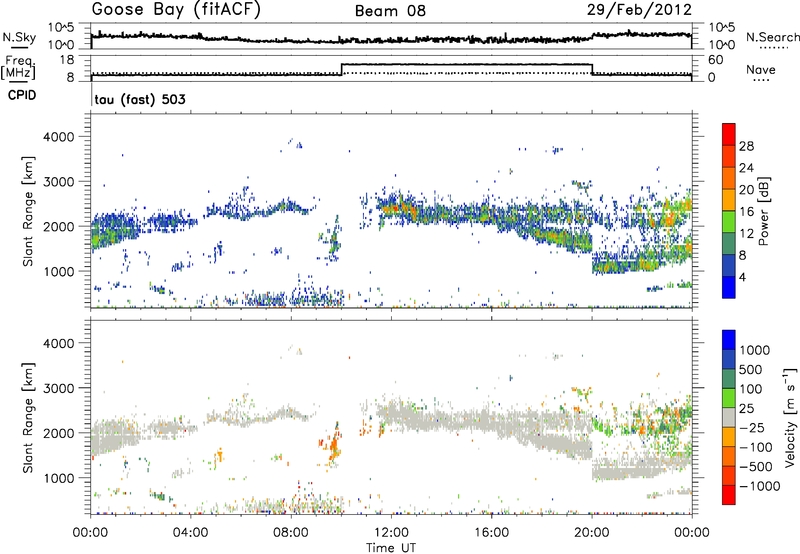Click the "Goose Bay (fitACF)" plot title

point(176,10)
